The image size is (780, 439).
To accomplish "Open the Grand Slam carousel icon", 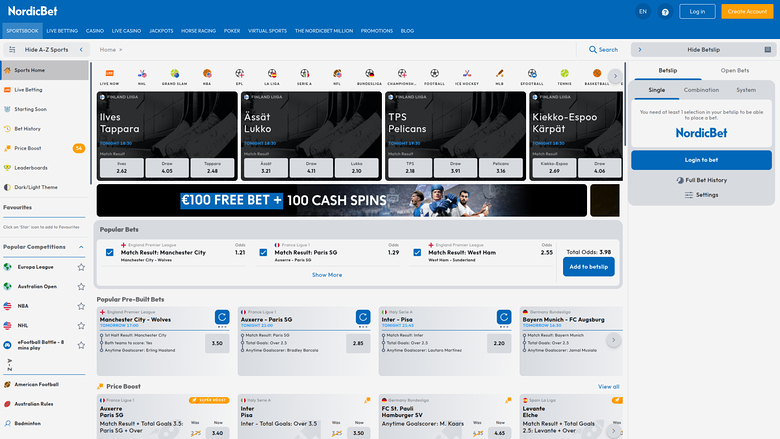I will pos(175,77).
